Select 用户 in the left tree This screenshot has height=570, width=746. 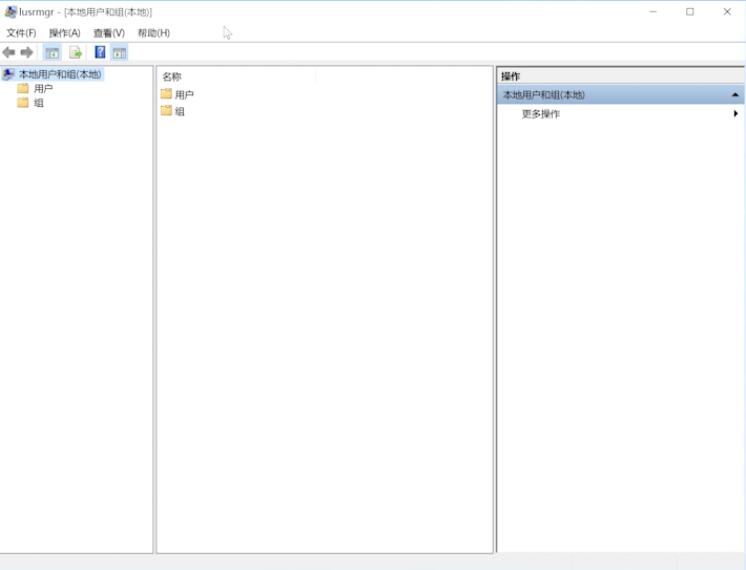click(x=43, y=88)
